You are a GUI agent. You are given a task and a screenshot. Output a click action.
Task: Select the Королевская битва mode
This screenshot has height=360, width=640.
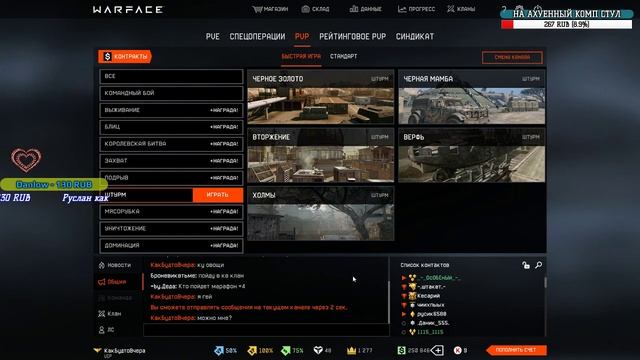pos(171,144)
